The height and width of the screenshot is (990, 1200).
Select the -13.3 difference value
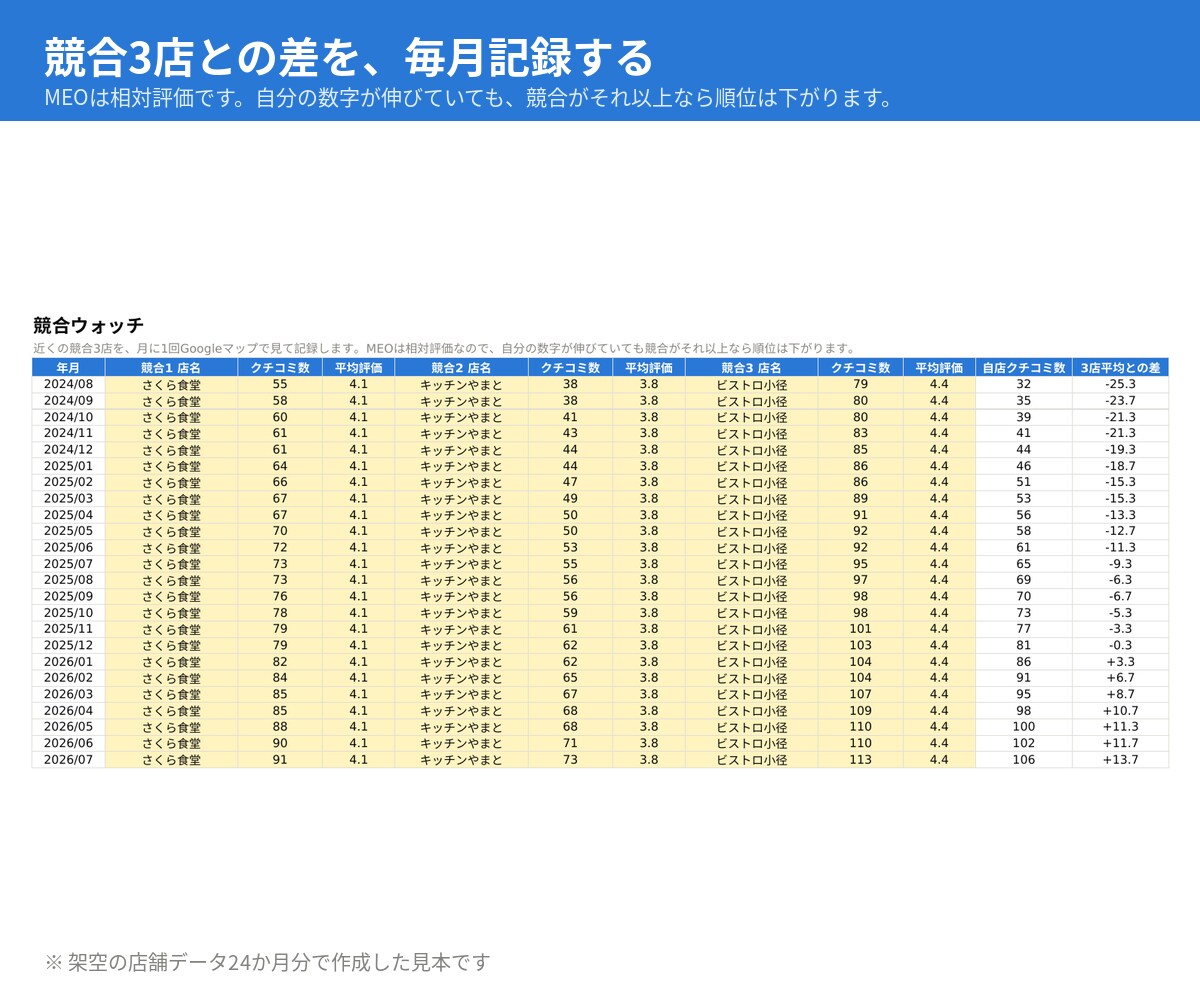click(1120, 515)
